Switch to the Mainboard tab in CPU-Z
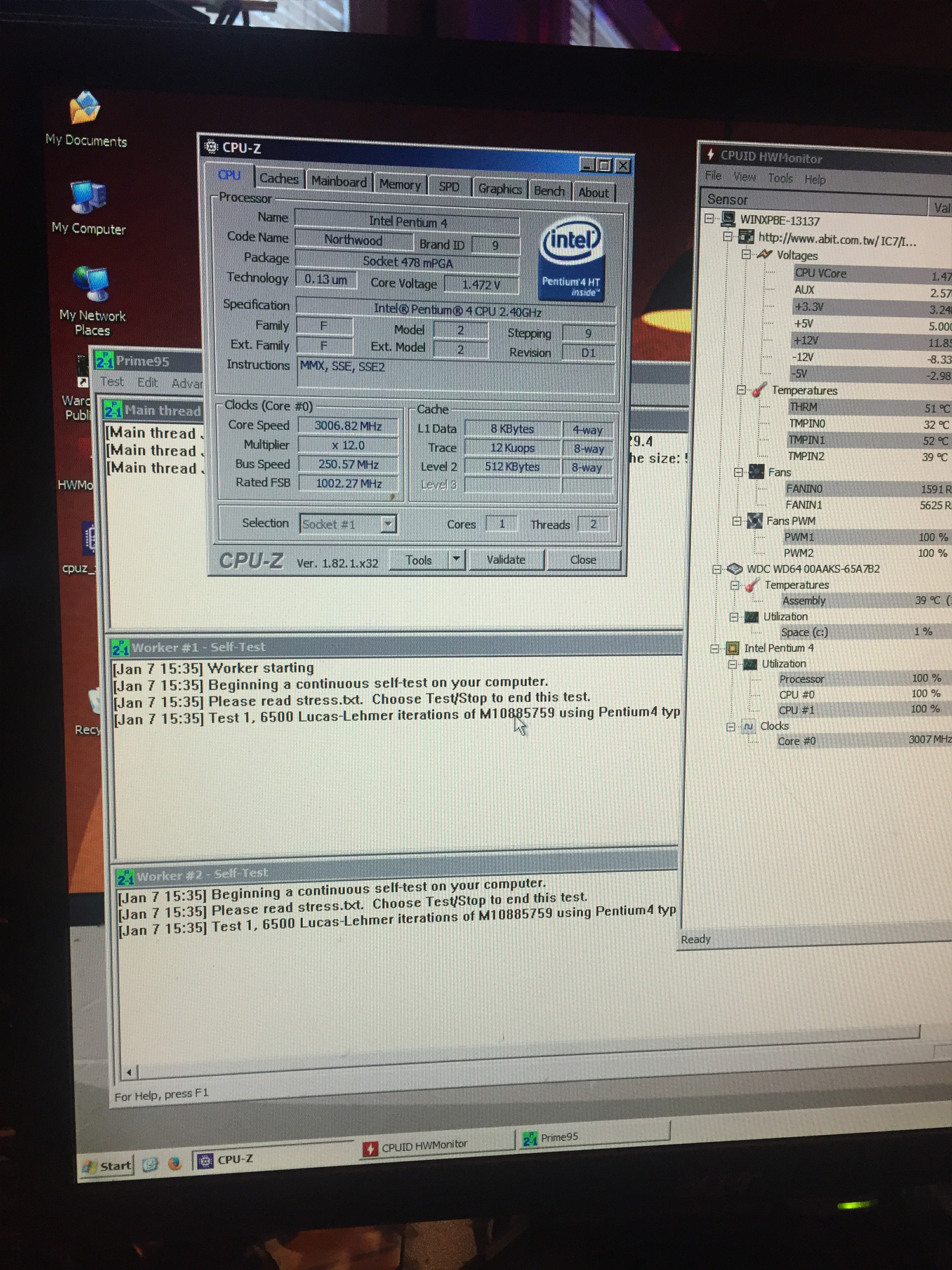Screen dimensions: 952x1270 (x=339, y=181)
